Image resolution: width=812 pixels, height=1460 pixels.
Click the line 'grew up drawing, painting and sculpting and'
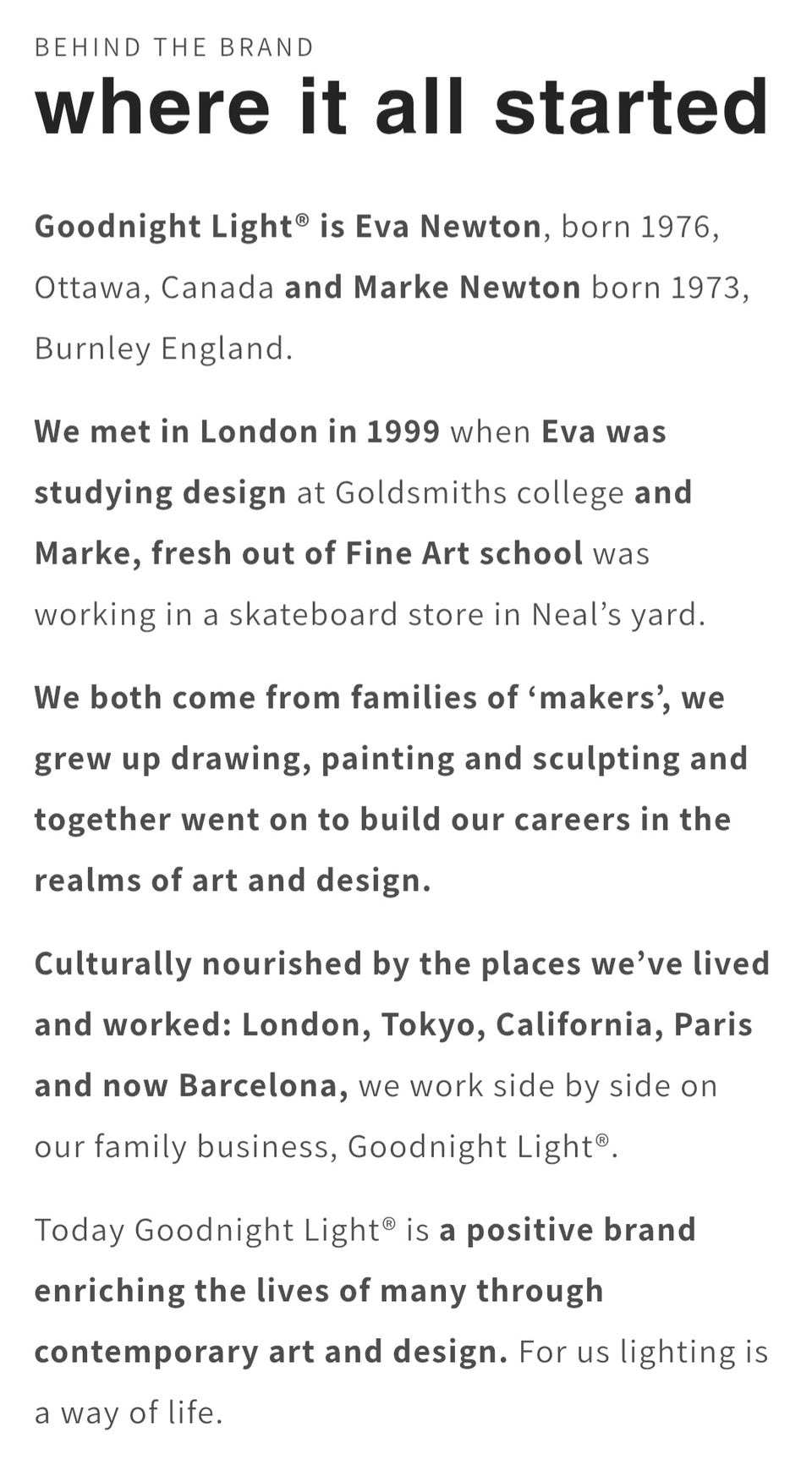(391, 759)
